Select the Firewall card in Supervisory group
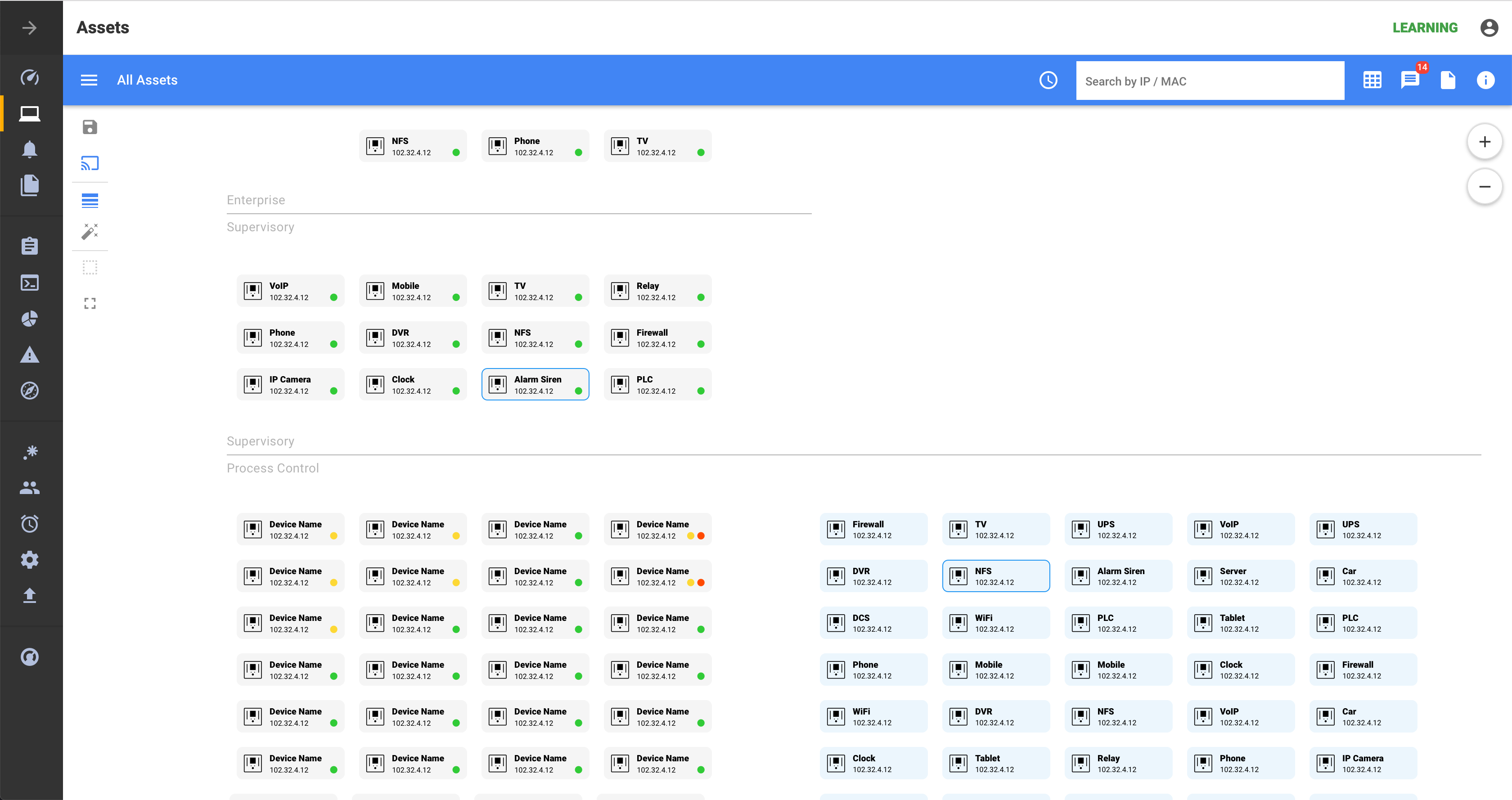 657,337
